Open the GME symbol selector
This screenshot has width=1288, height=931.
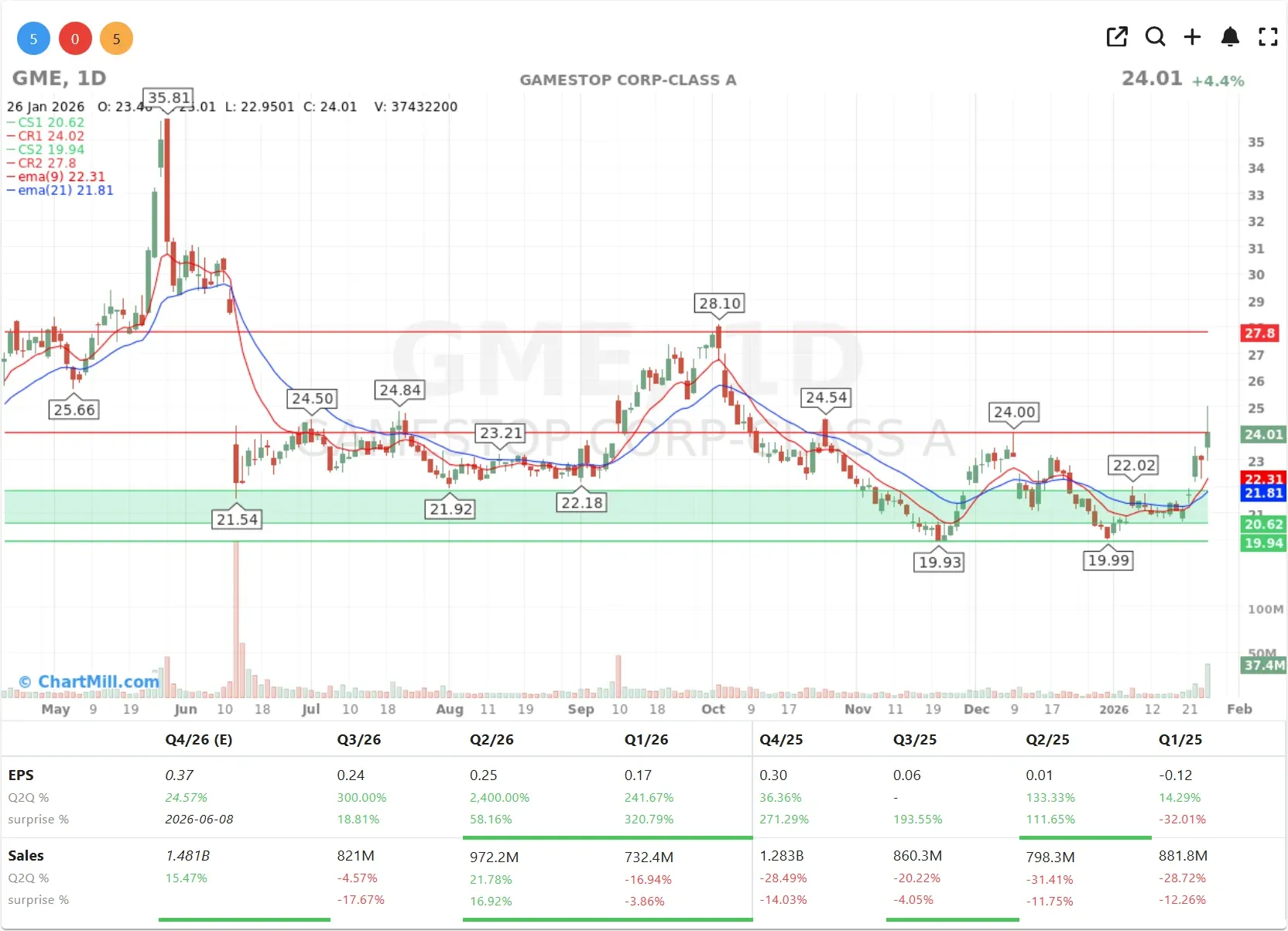[x=36, y=77]
